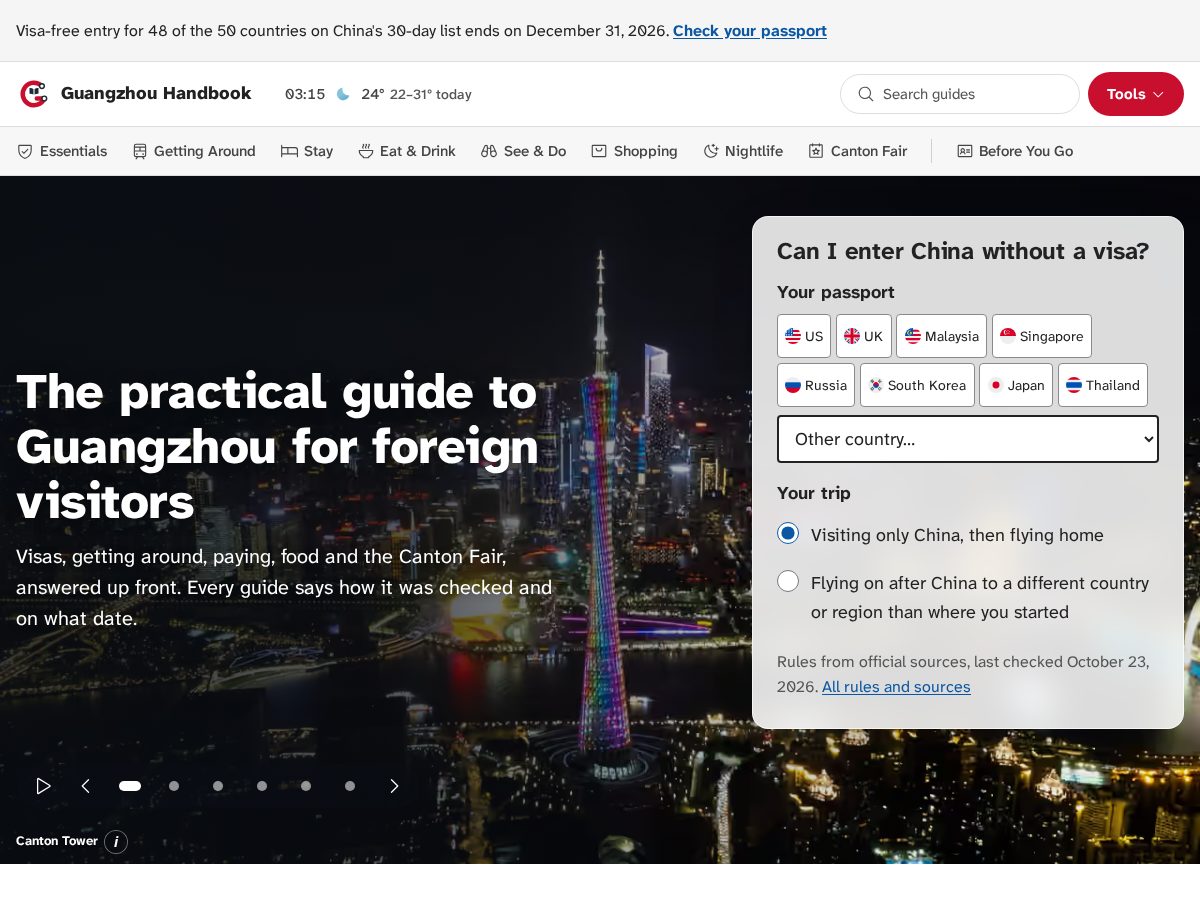Open the Tools dropdown menu
Image resolution: width=1200 pixels, height=900 pixels.
pos(1136,94)
